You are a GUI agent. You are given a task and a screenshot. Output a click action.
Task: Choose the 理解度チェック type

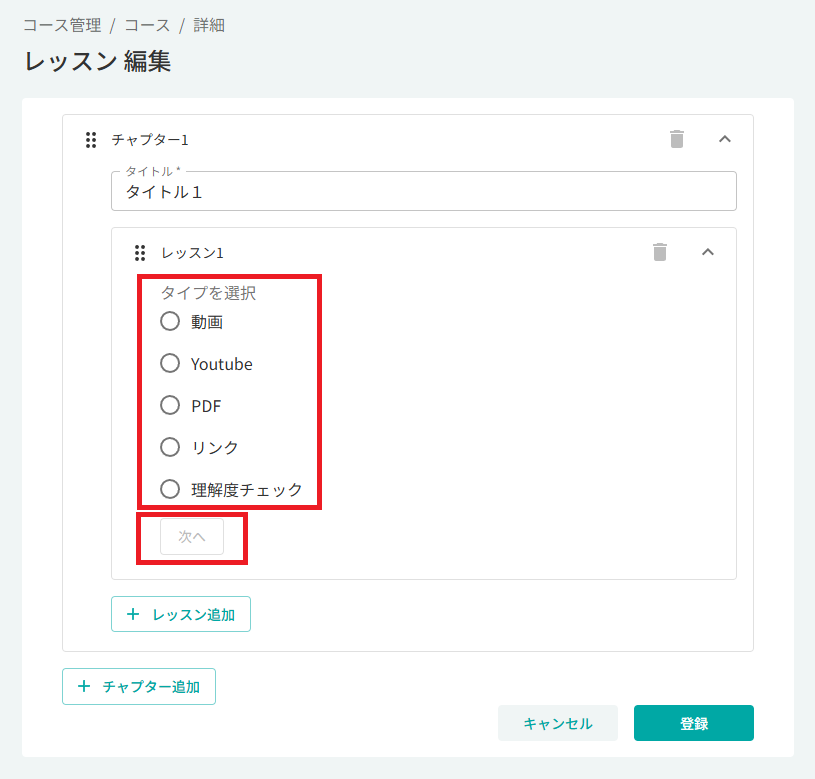170,489
